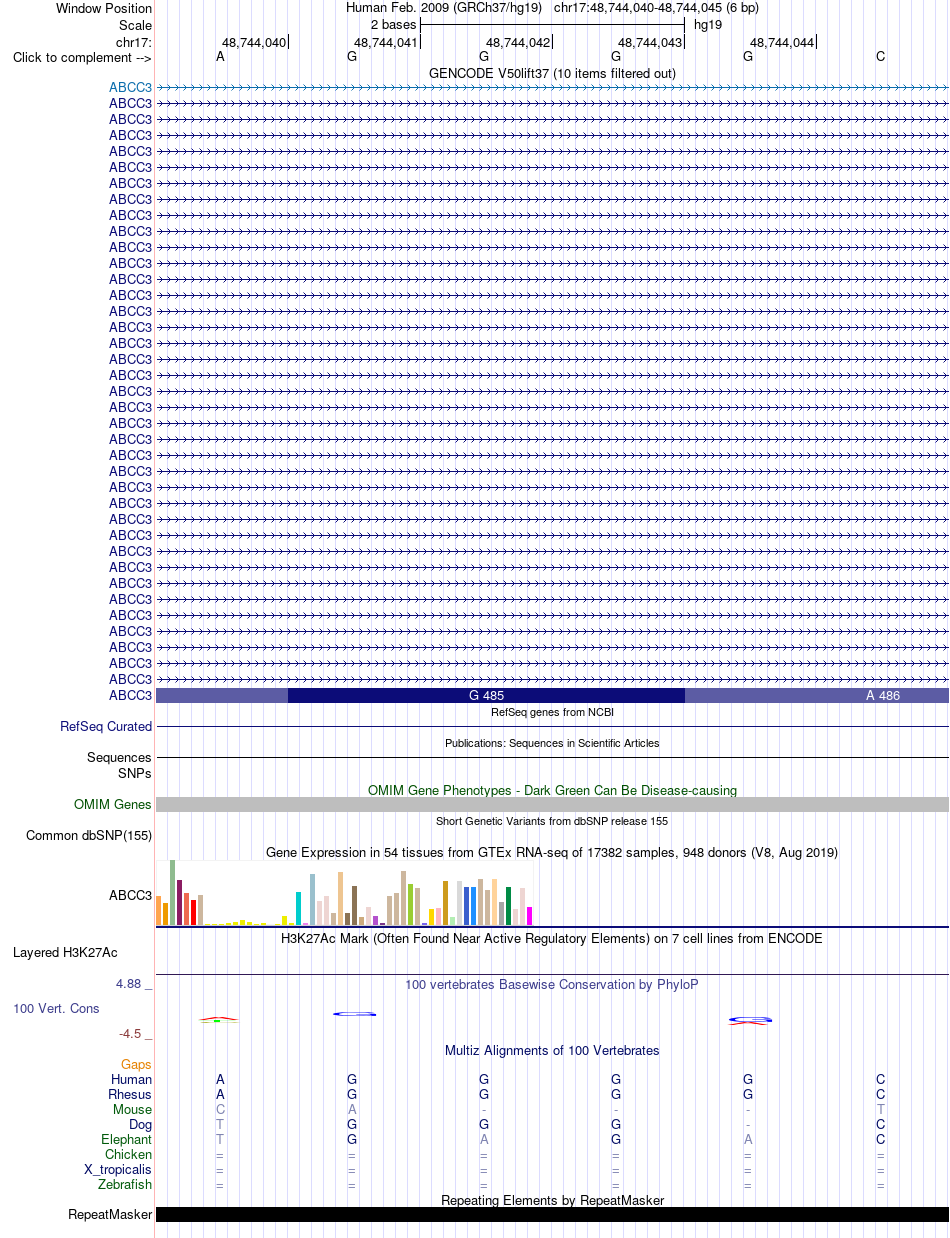Click the 'Chicken' species label

tap(128, 1155)
